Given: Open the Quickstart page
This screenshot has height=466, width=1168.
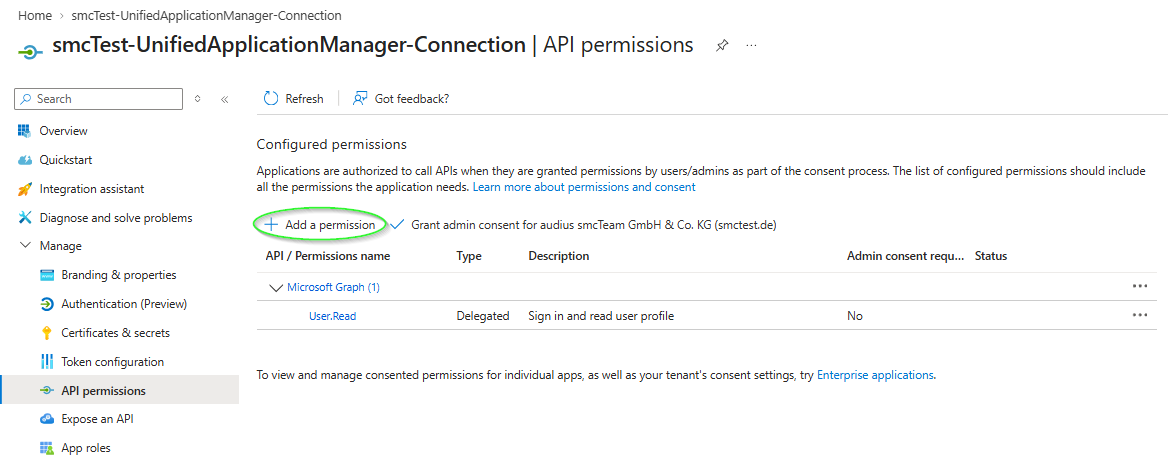Looking at the screenshot, I should coord(66,160).
